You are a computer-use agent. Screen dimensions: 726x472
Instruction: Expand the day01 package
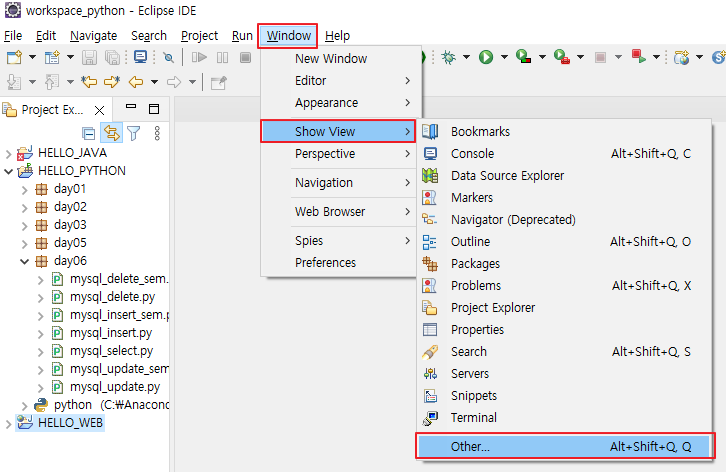[25, 189]
